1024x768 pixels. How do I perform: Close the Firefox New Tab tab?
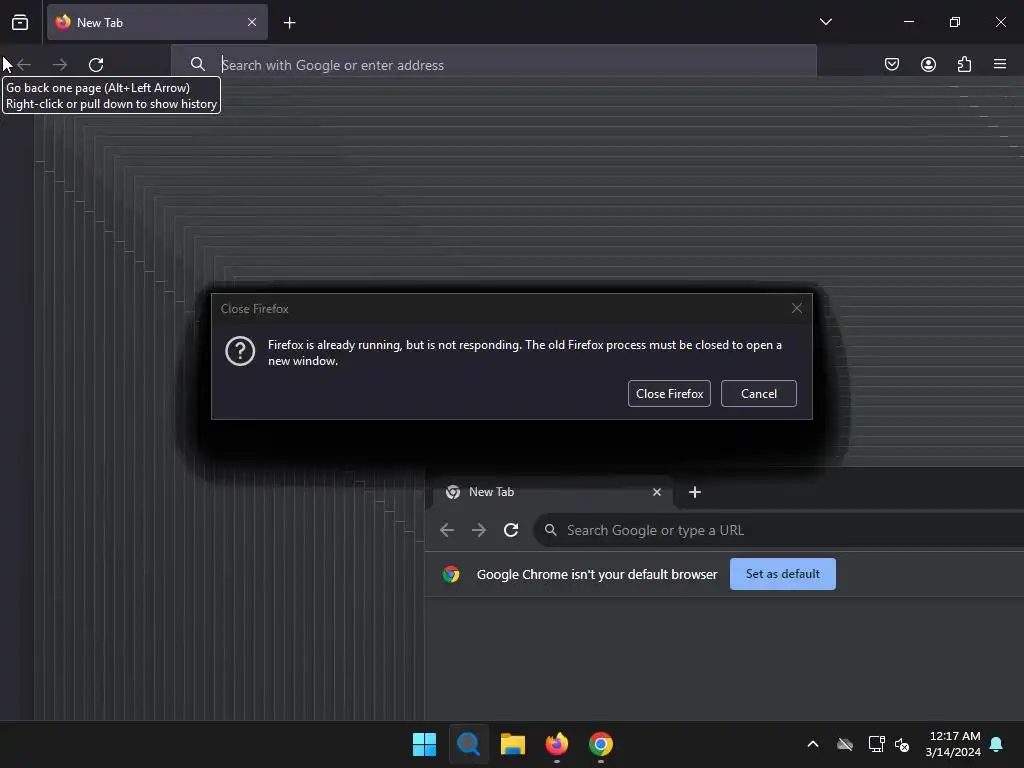[x=252, y=22]
